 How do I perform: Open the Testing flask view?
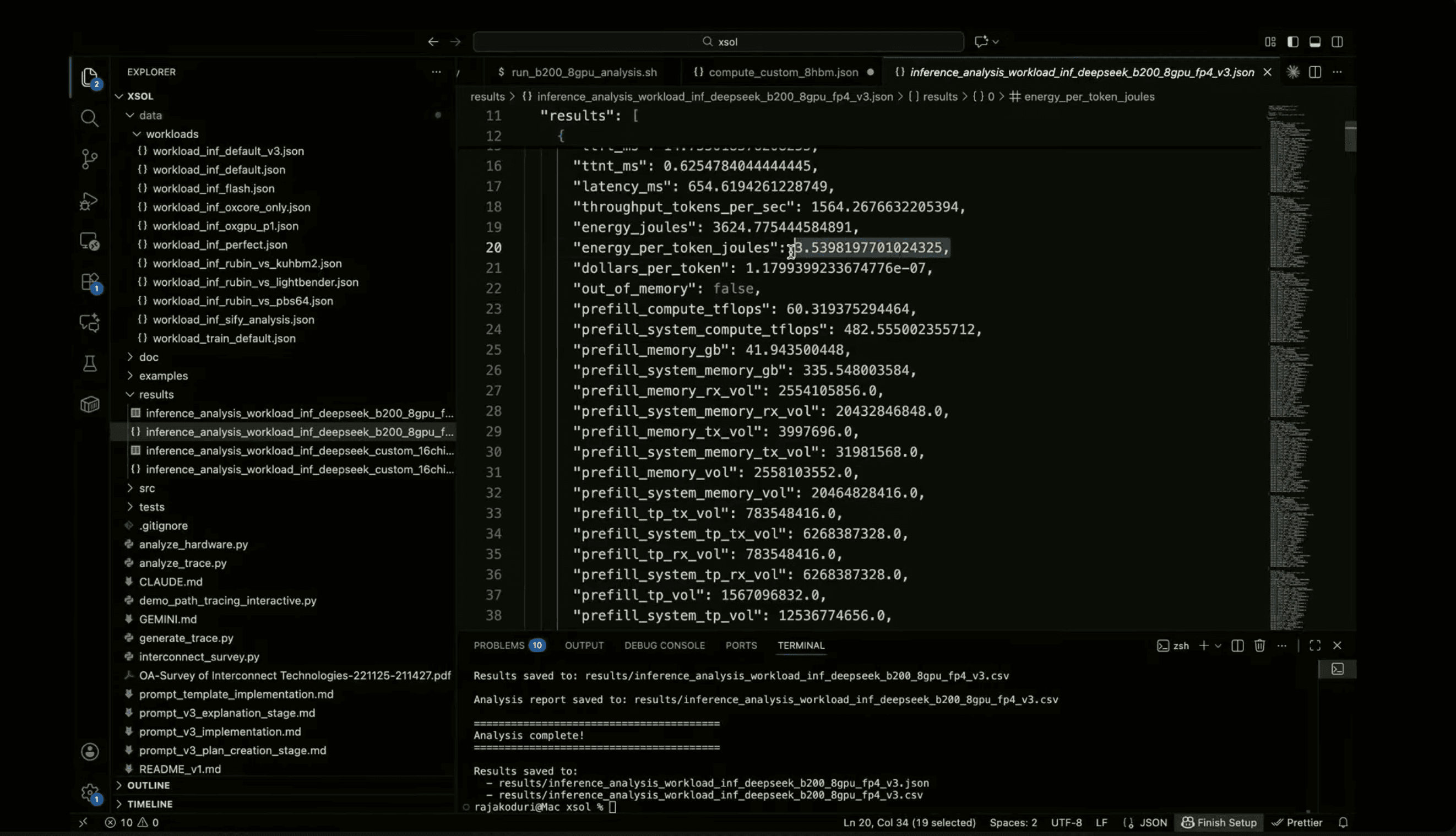pyautogui.click(x=90, y=363)
